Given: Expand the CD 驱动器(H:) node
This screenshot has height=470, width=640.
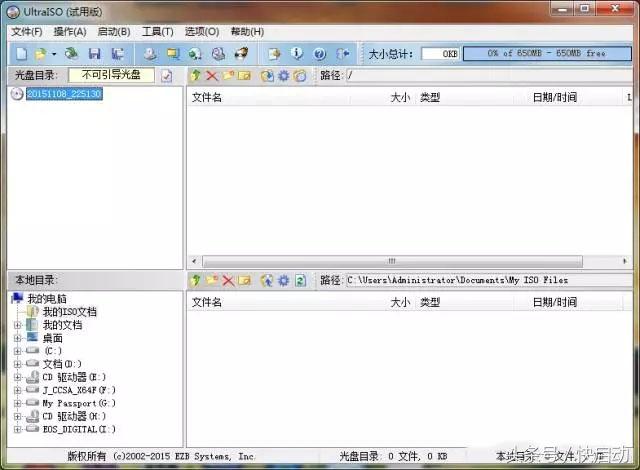Looking at the screenshot, I should click(x=17, y=416).
